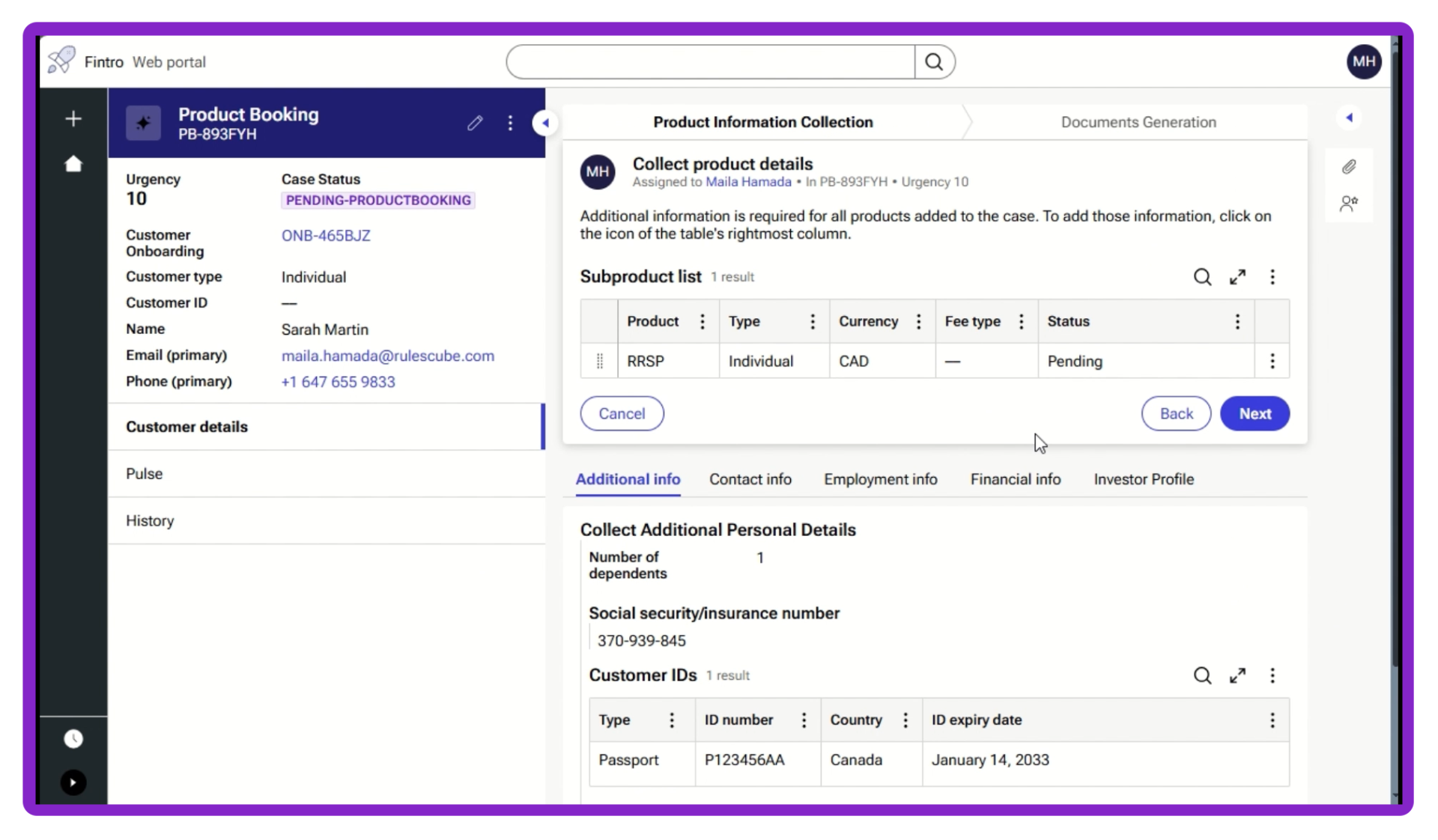Collapse the left case summary panel

coord(545,123)
